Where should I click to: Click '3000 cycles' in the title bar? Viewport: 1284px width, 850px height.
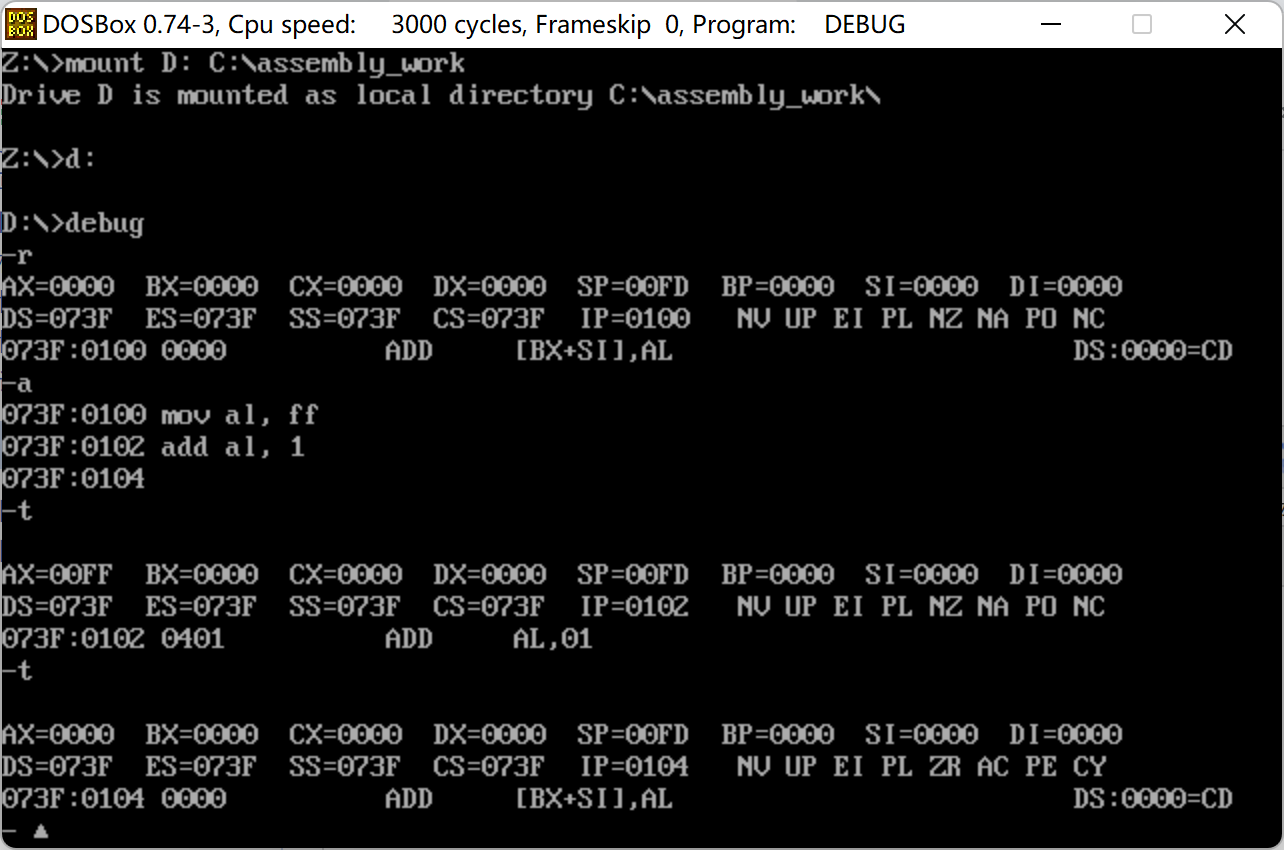[x=456, y=24]
